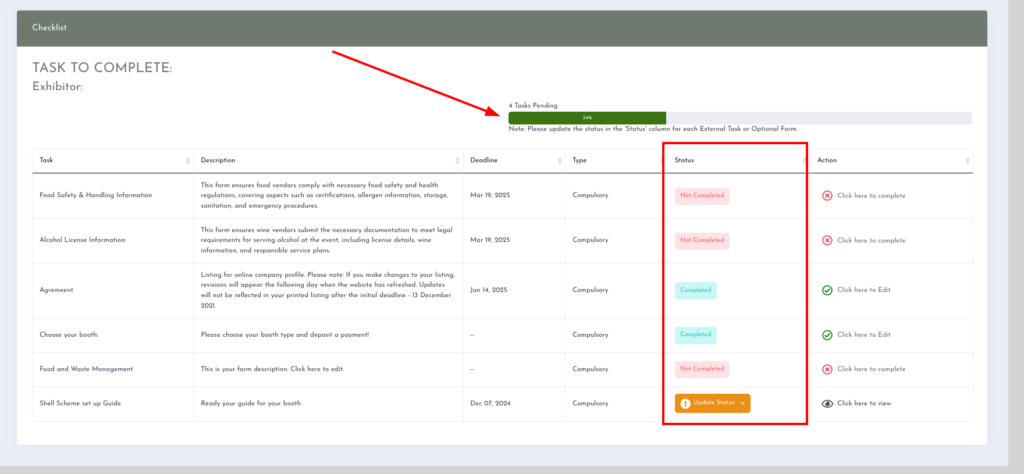This screenshot has width=1024, height=474.
Task: Click the red X icon for Alcohol License row
Action: [x=827, y=241]
